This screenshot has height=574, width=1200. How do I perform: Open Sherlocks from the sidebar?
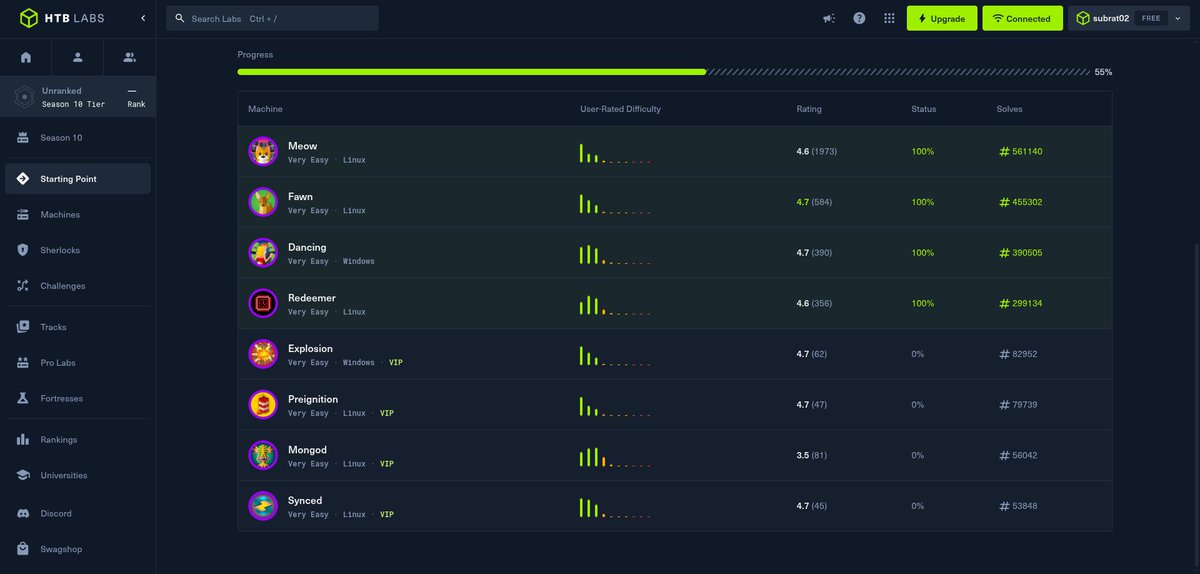pos(78,250)
